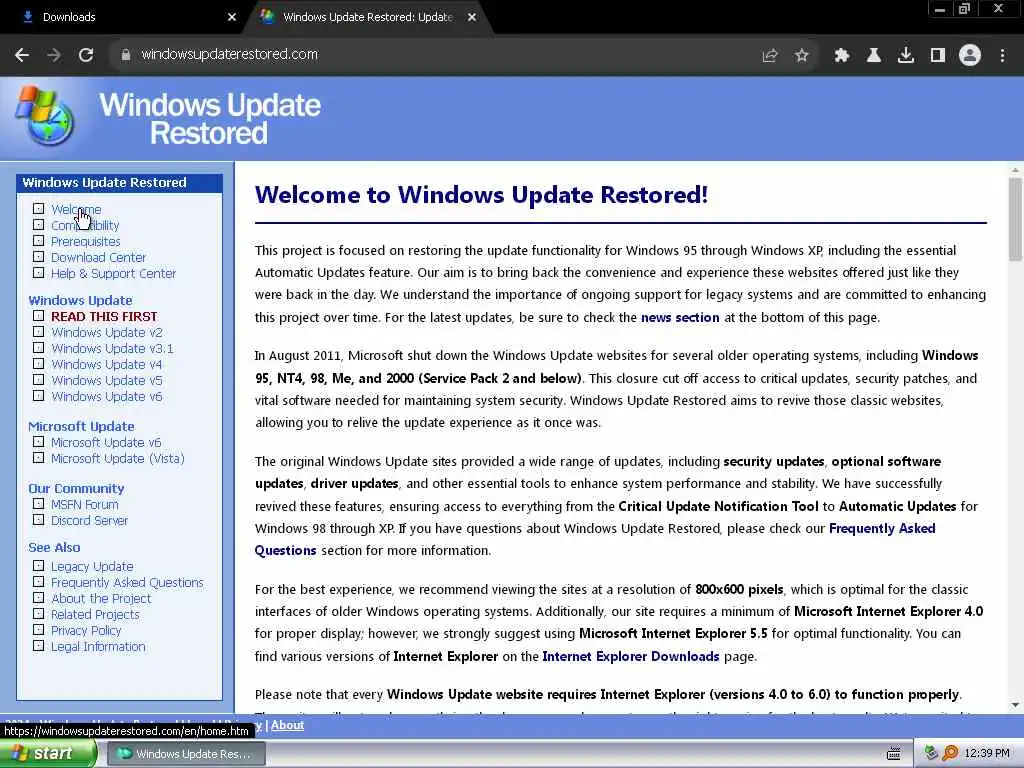Close the Windows Update Restored tab
Viewport: 1024px width, 768px height.
tap(472, 17)
